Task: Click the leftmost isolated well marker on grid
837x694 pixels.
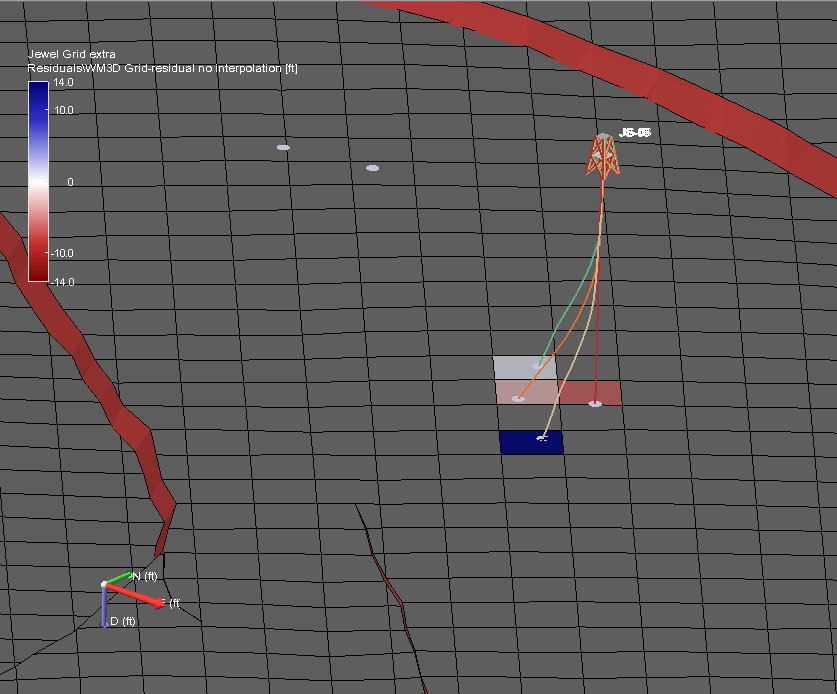Action: tap(283, 147)
